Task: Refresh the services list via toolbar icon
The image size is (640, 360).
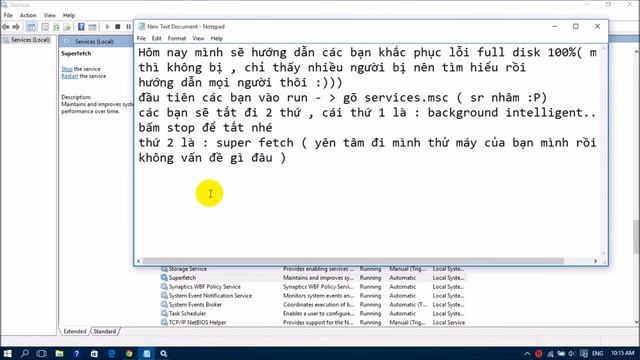Action: pos(56,27)
